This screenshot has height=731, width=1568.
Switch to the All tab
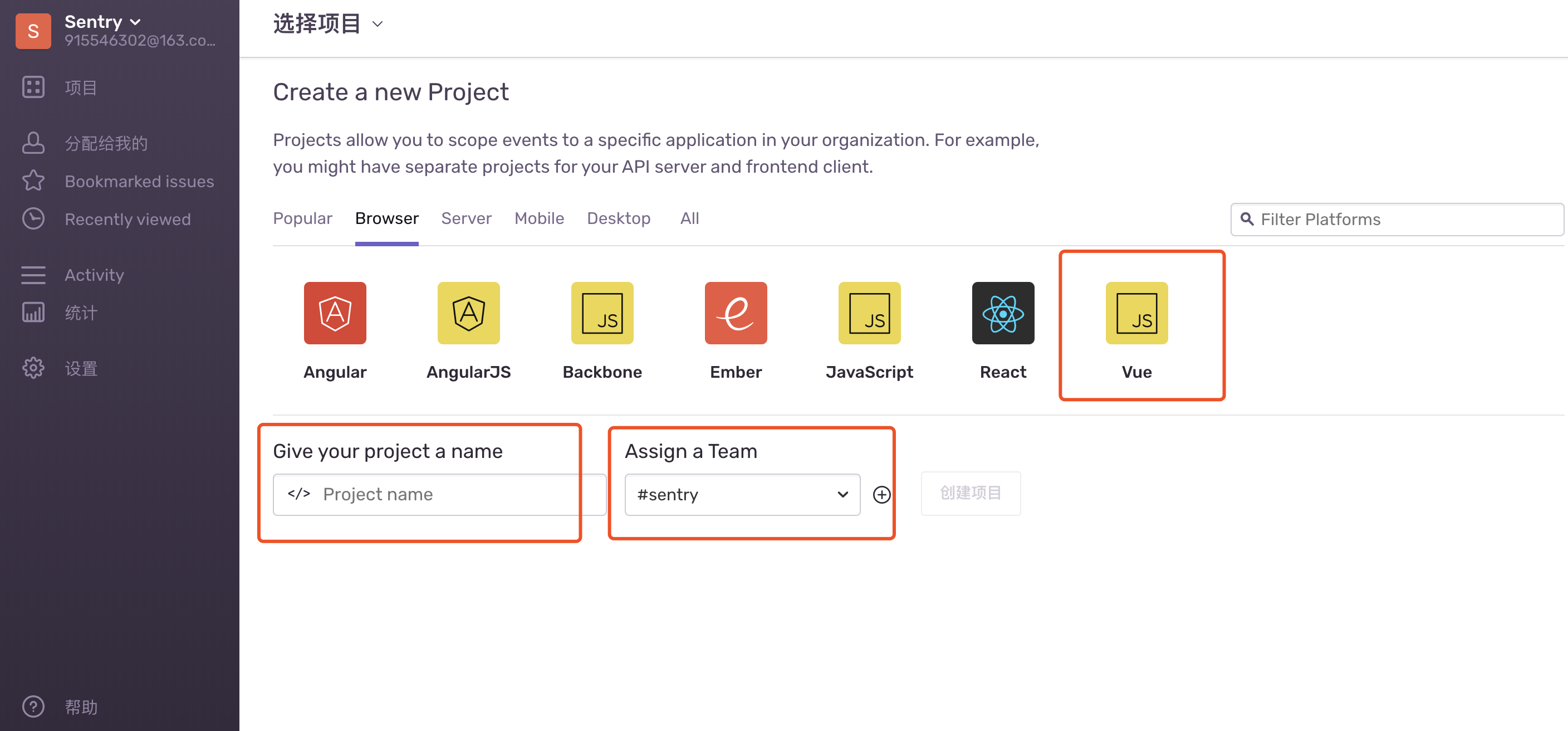point(689,218)
